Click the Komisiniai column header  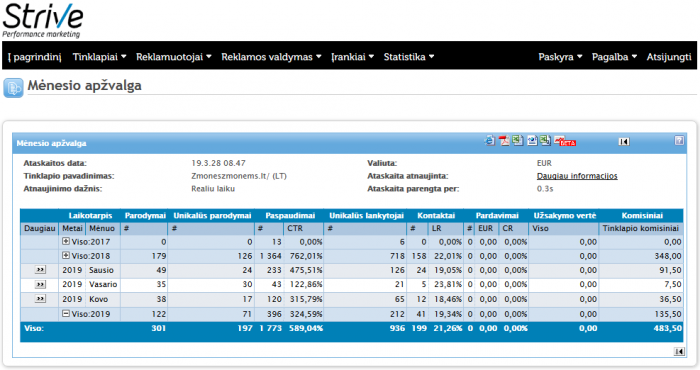(x=642, y=216)
